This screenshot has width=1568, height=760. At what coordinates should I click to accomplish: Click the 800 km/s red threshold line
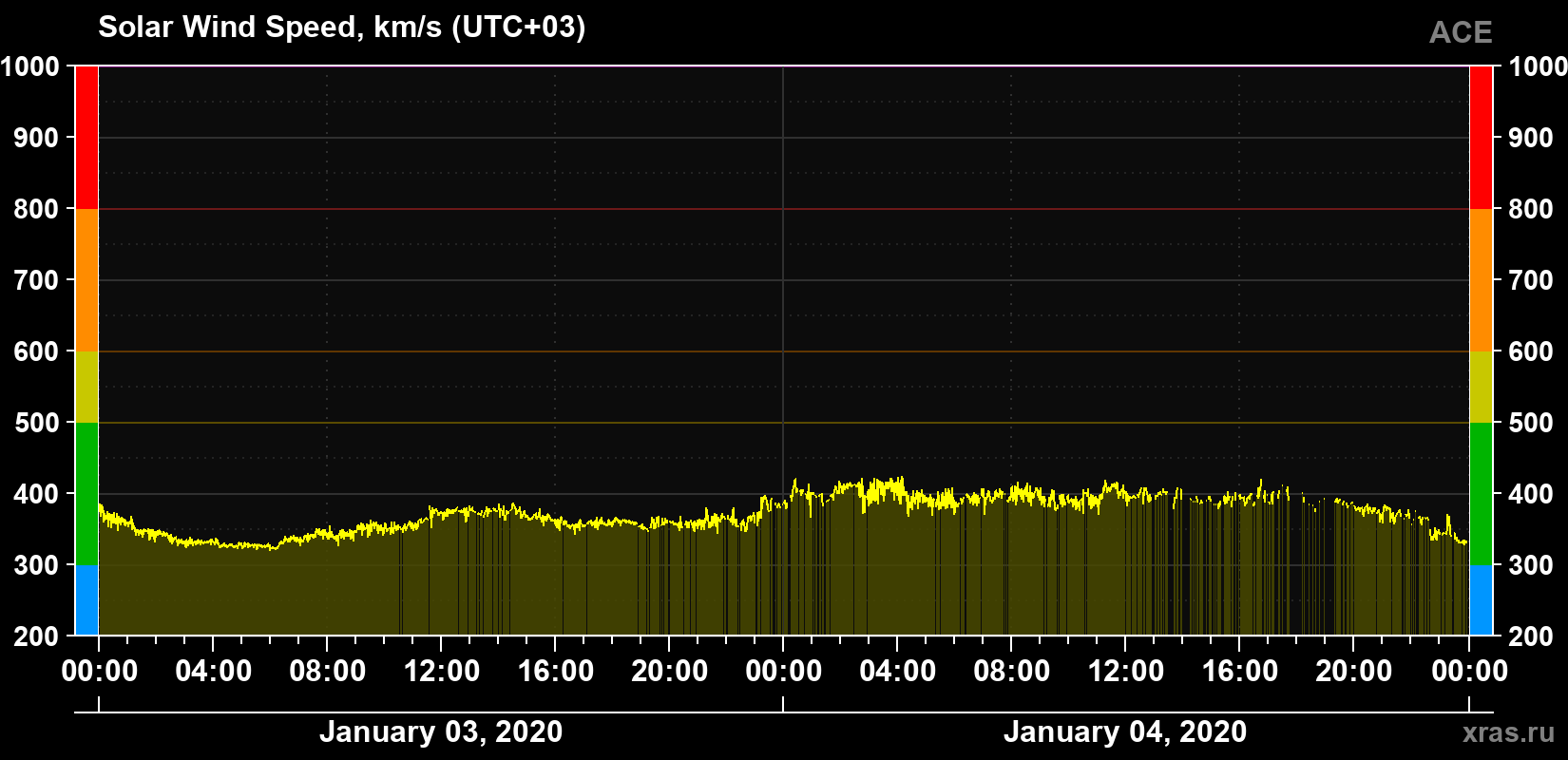(x=784, y=209)
